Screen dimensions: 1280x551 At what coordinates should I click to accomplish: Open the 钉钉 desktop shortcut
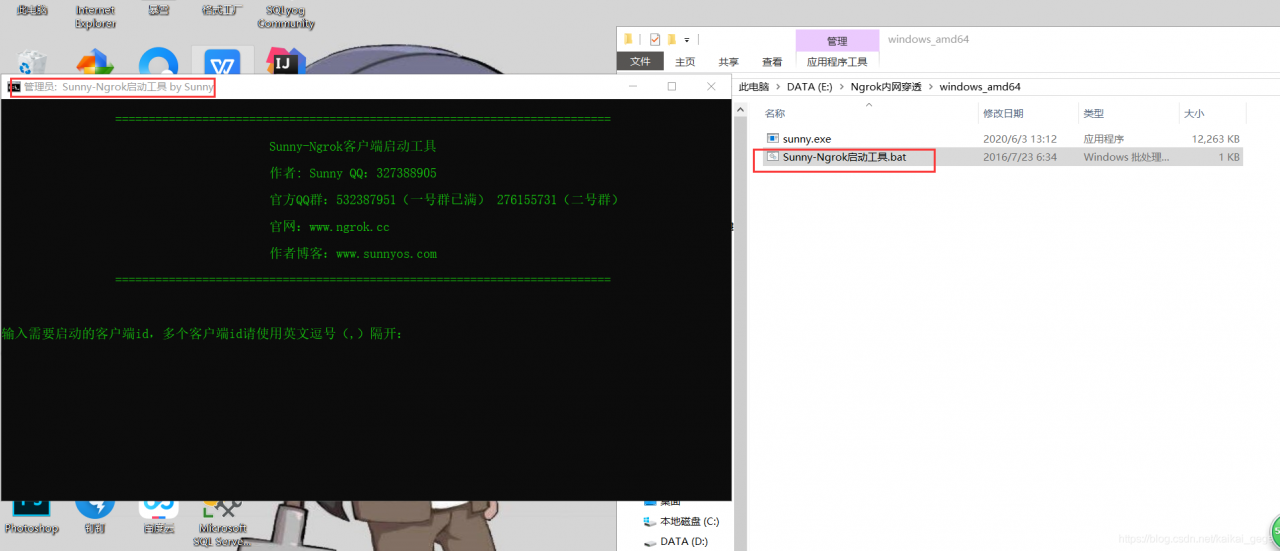click(x=95, y=516)
